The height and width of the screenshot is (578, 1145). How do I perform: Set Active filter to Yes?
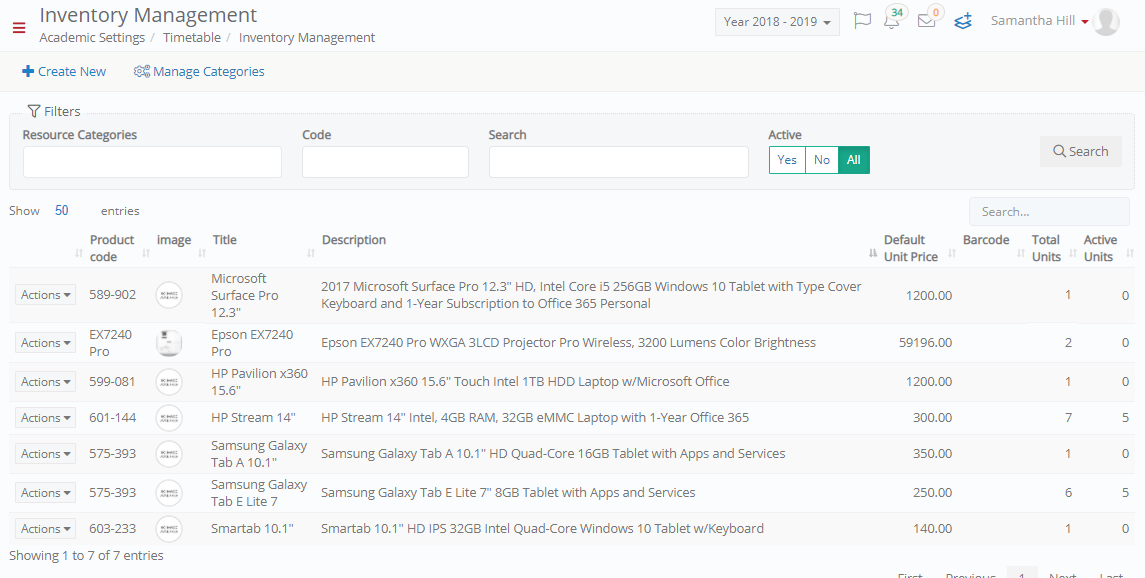786,160
